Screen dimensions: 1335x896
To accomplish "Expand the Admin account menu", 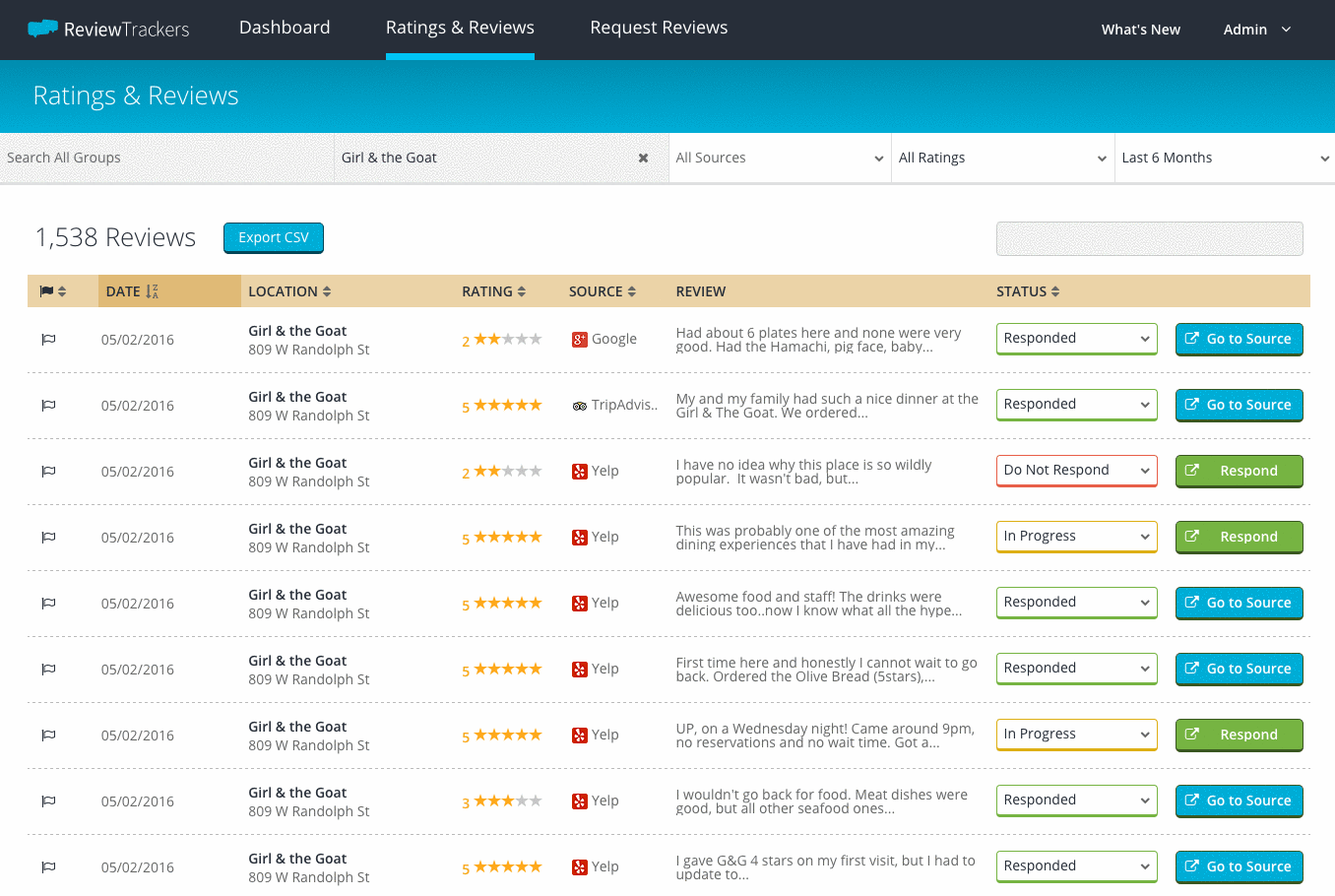I will (1257, 30).
